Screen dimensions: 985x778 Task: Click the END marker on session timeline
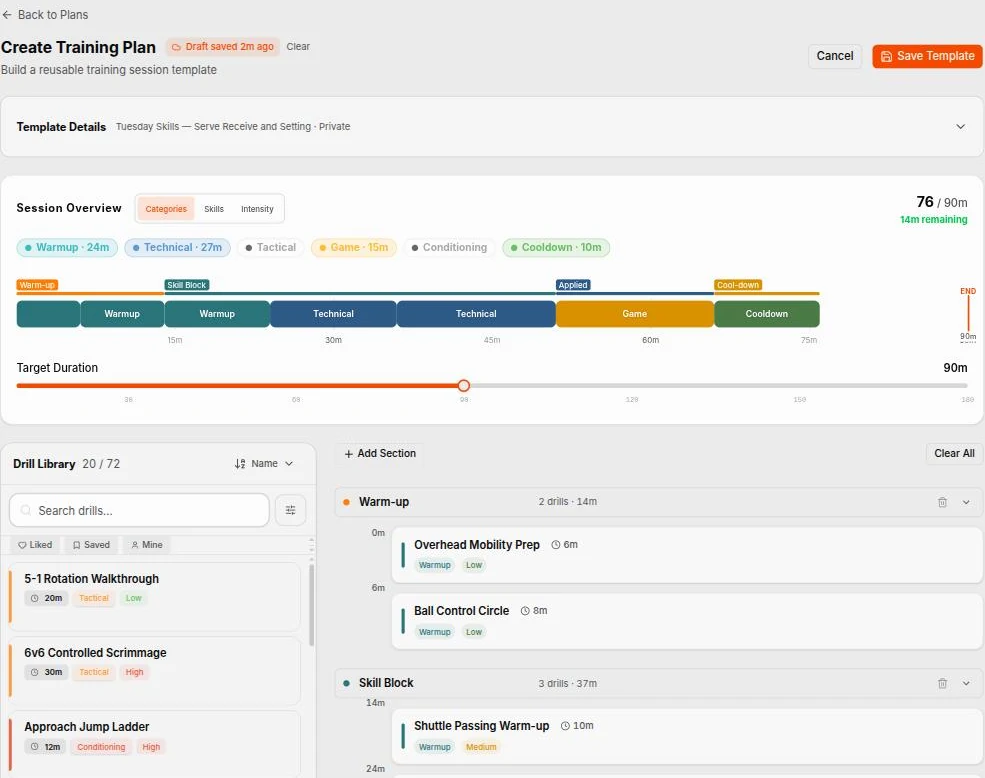967,291
